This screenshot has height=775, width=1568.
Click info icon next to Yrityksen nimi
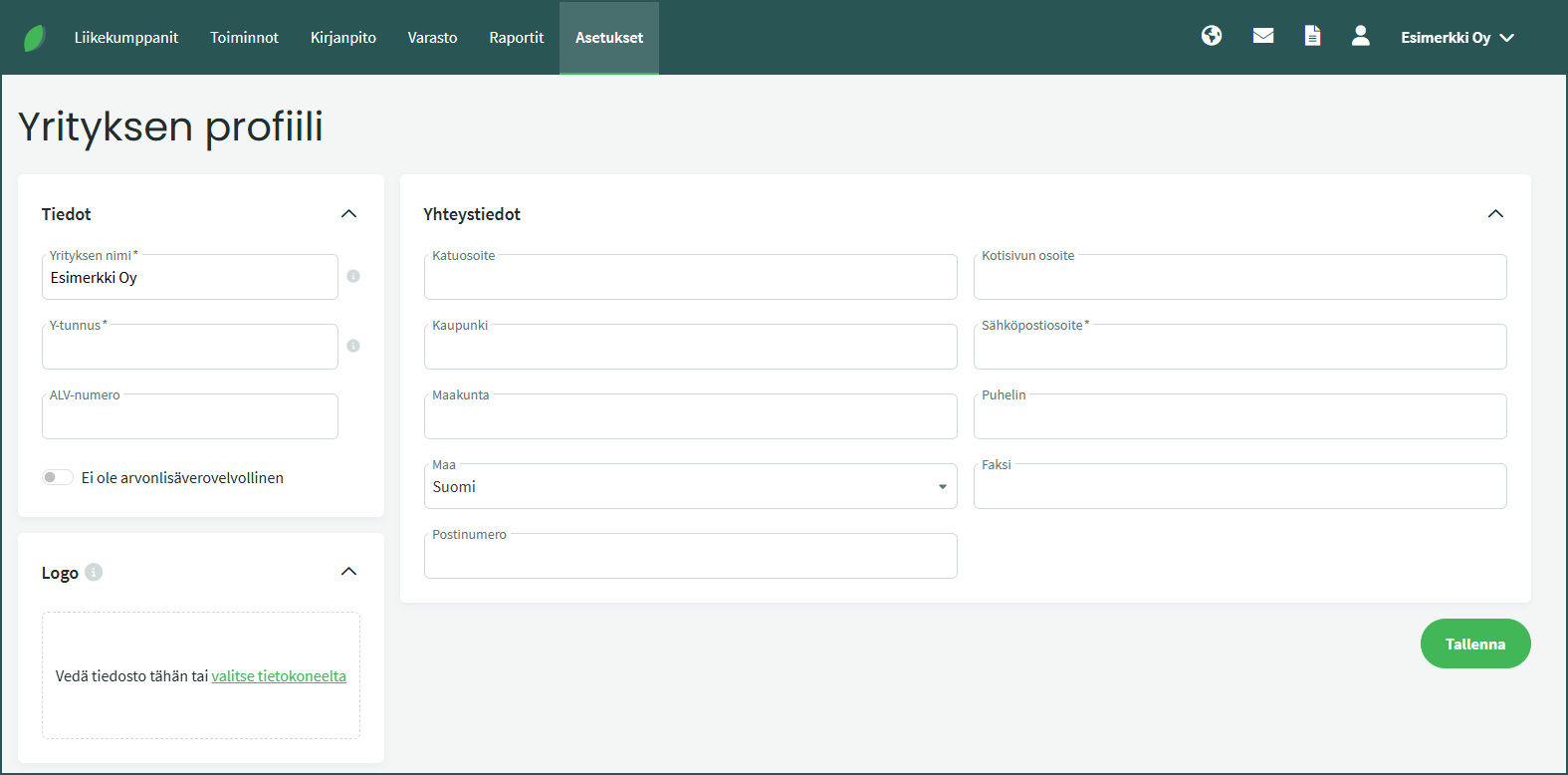click(x=353, y=277)
